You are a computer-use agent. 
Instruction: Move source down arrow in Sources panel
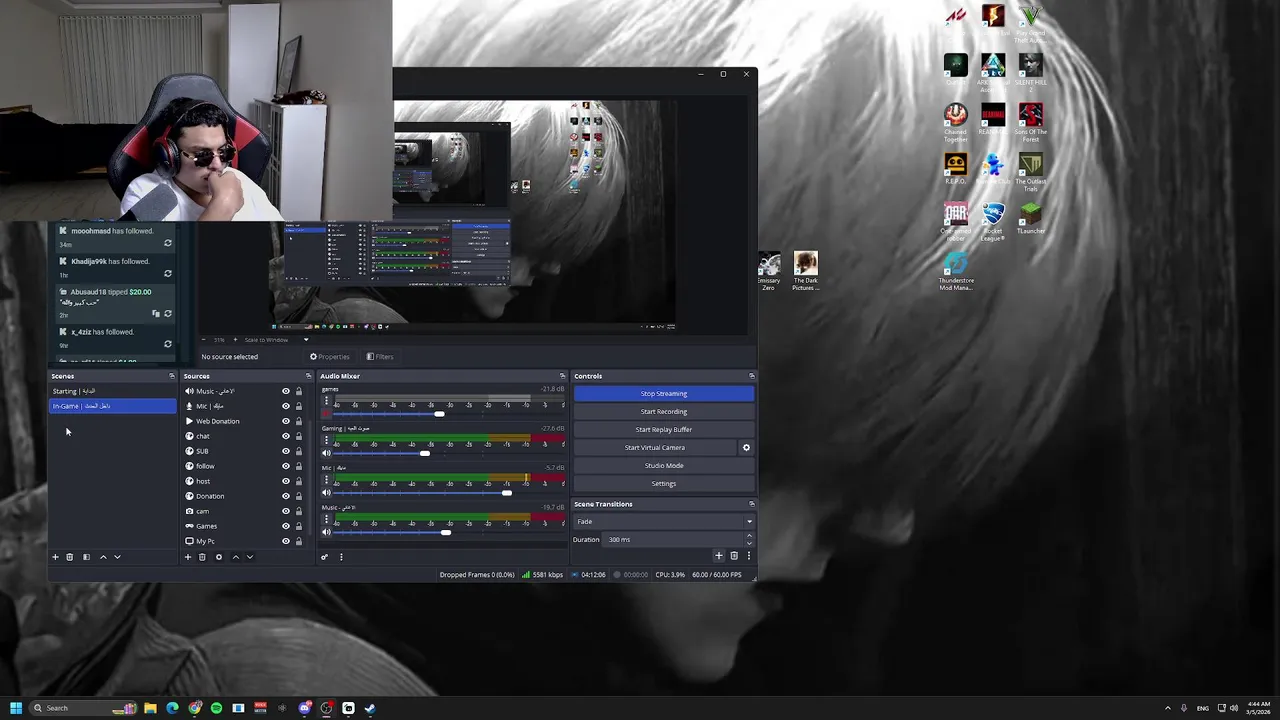click(250, 557)
